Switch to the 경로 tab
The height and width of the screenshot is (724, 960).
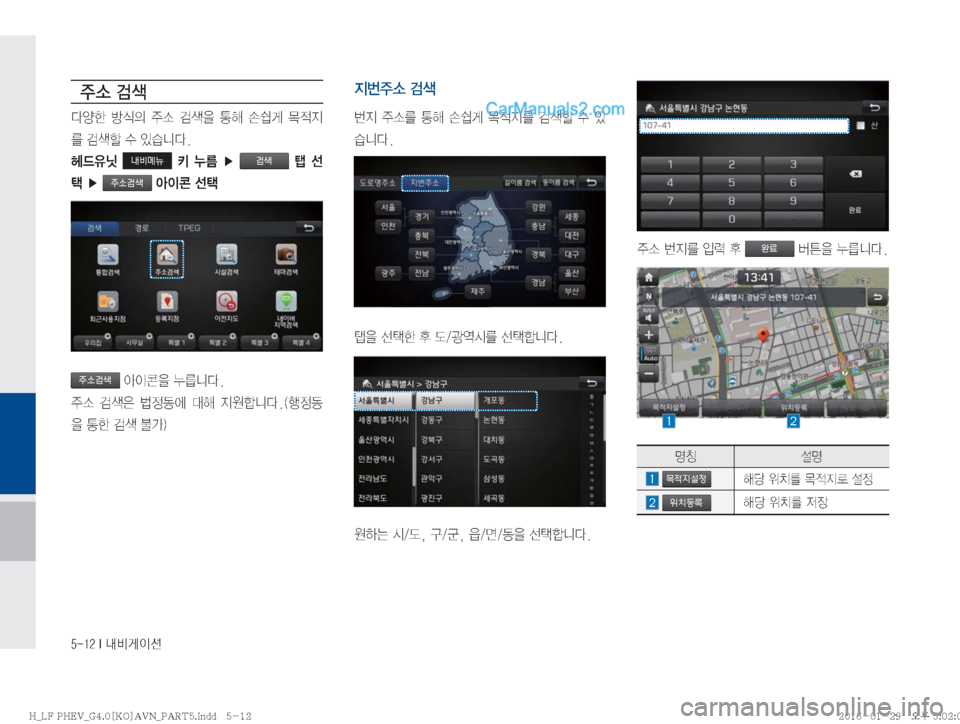[x=142, y=228]
